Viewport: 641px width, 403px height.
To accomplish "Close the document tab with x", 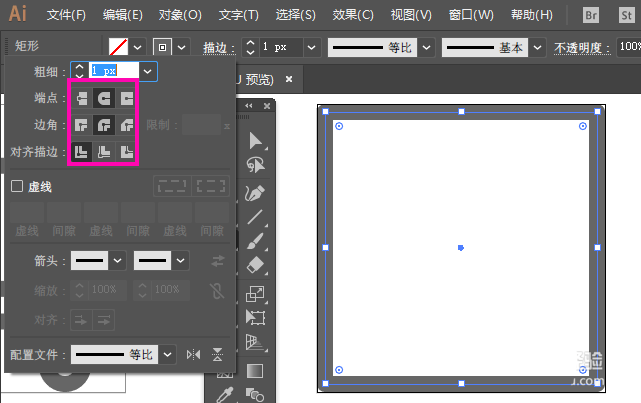I will tap(289, 79).
